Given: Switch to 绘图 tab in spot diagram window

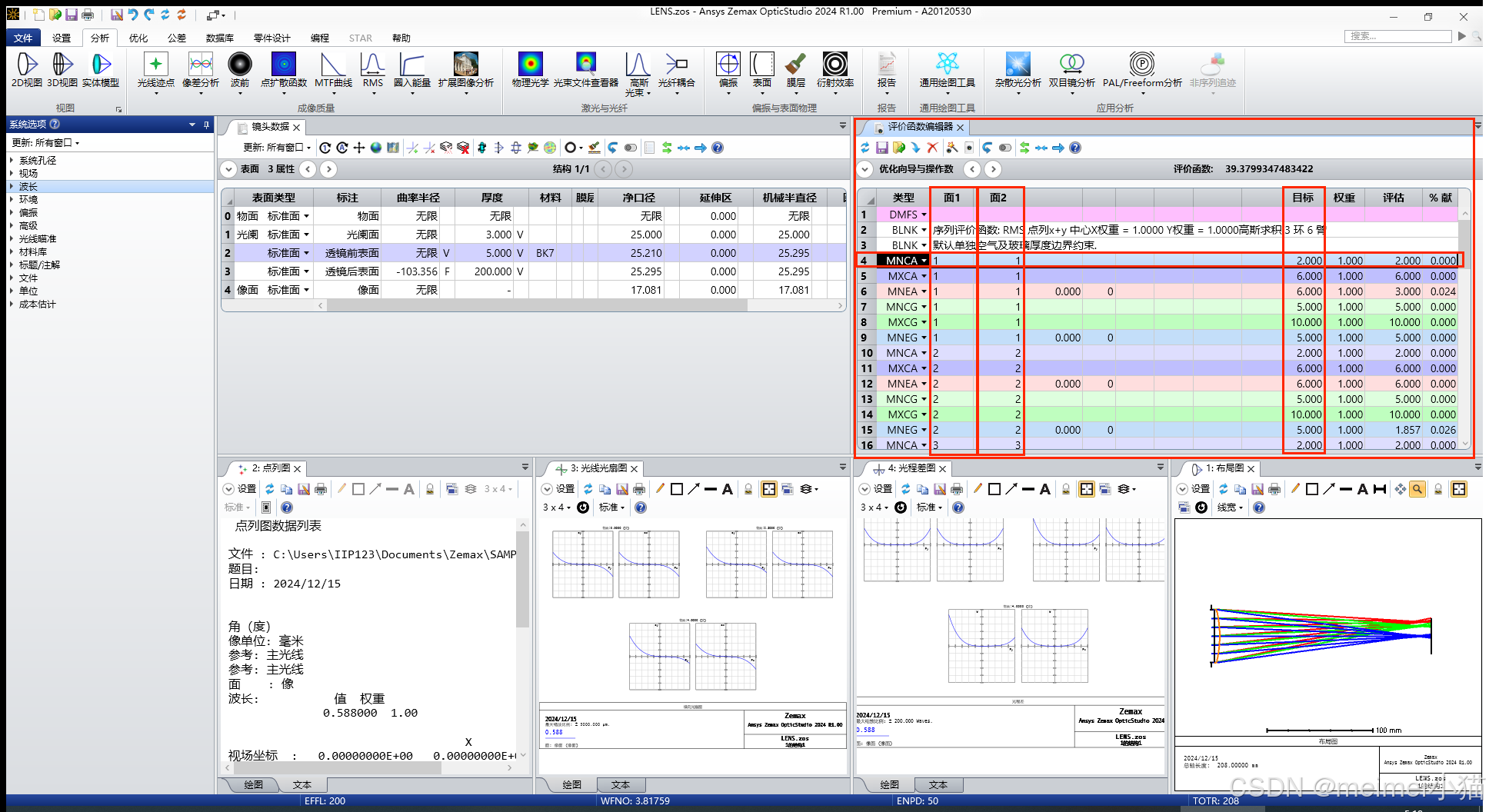Looking at the screenshot, I should [x=253, y=785].
